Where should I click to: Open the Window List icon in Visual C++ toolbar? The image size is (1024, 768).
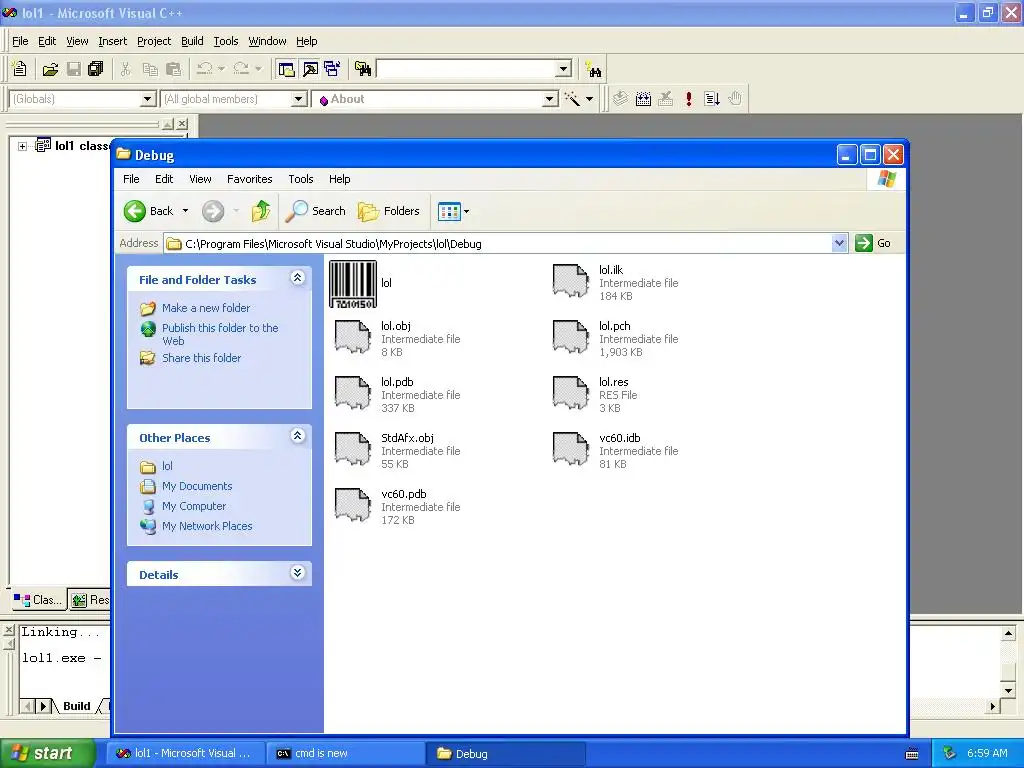point(332,69)
